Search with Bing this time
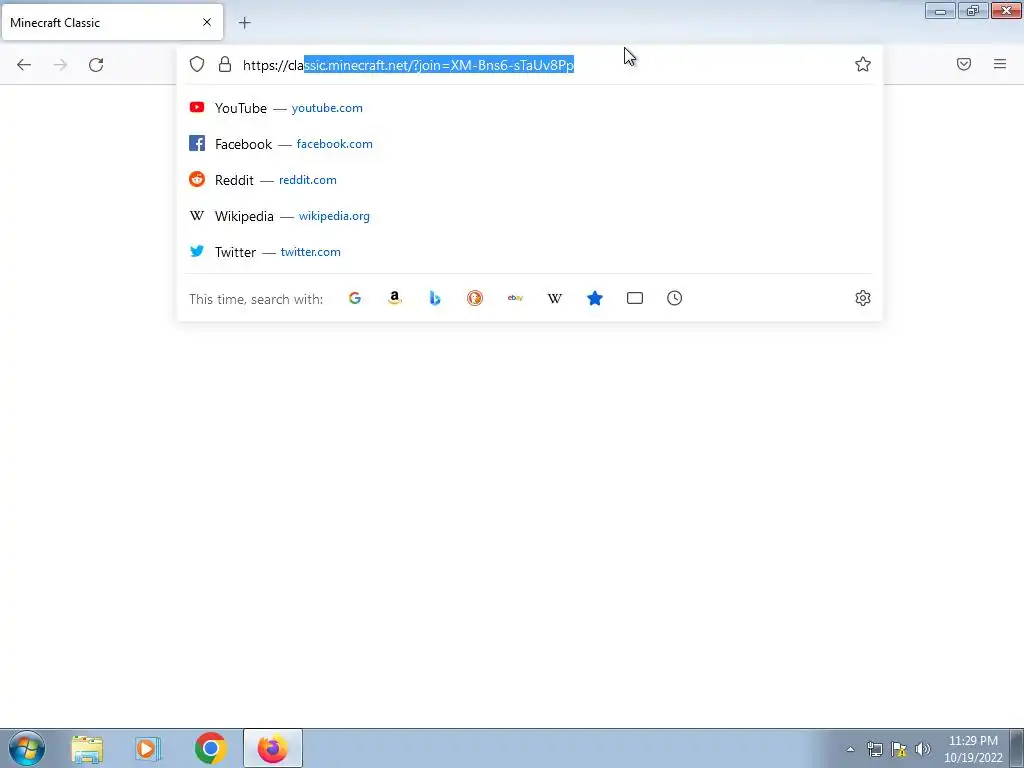This screenshot has height=768, width=1024. coord(435,298)
